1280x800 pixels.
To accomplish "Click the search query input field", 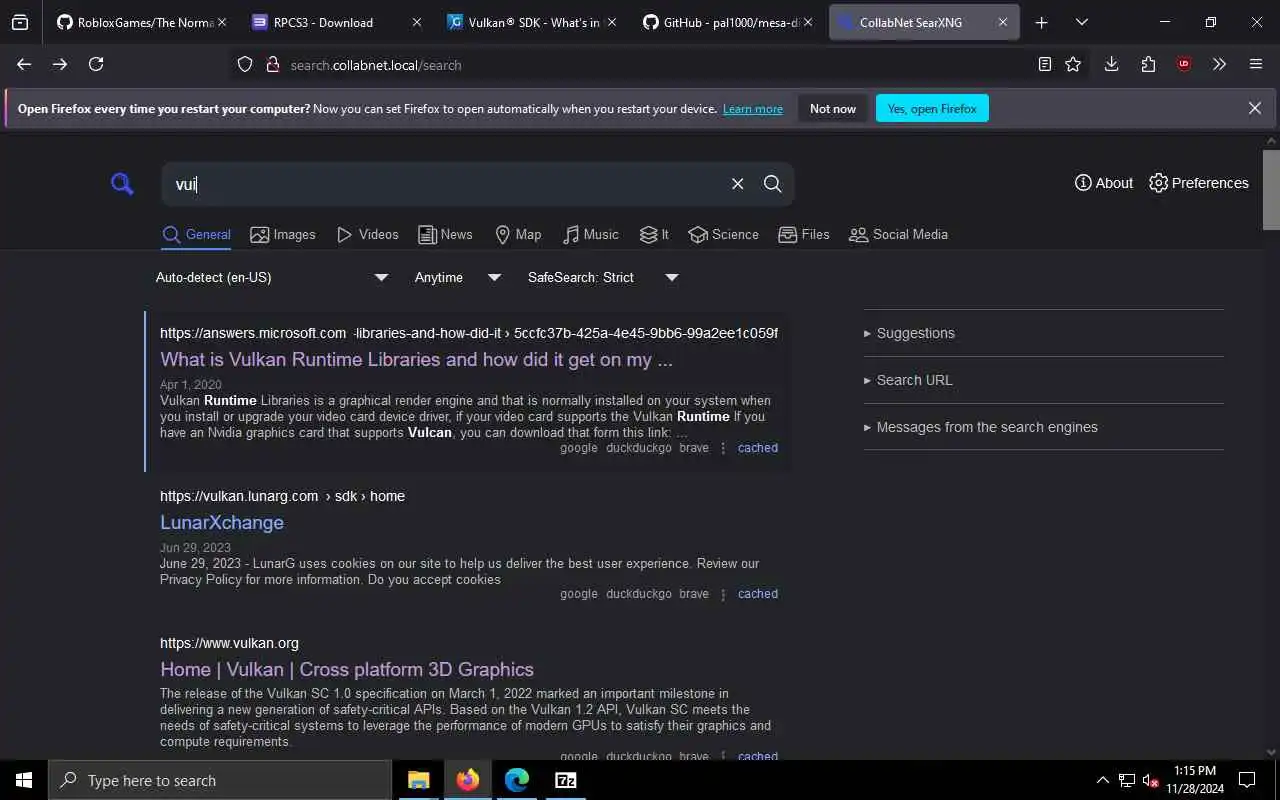I will tap(445, 184).
